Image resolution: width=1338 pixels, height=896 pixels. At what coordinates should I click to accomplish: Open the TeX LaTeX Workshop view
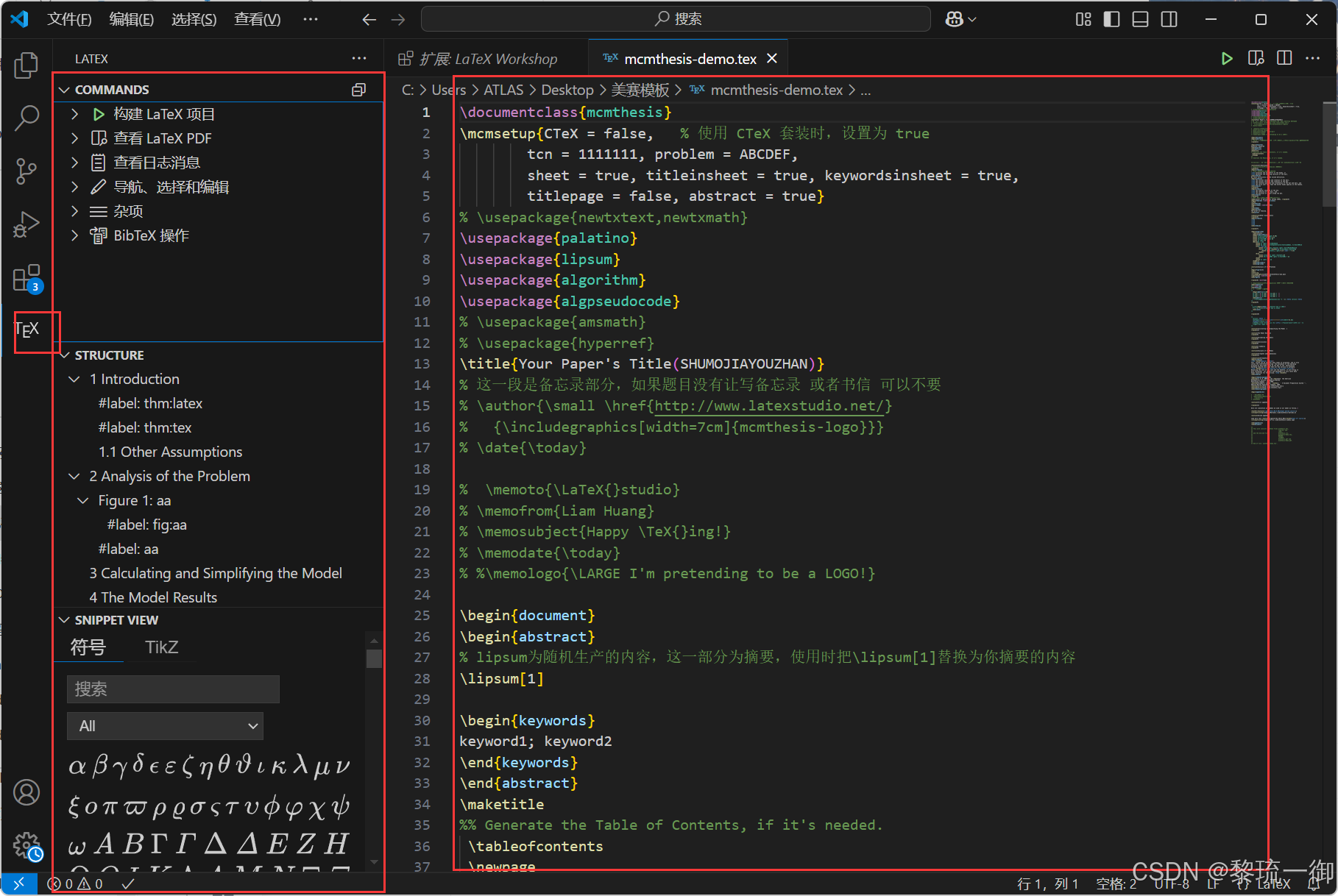[x=27, y=330]
